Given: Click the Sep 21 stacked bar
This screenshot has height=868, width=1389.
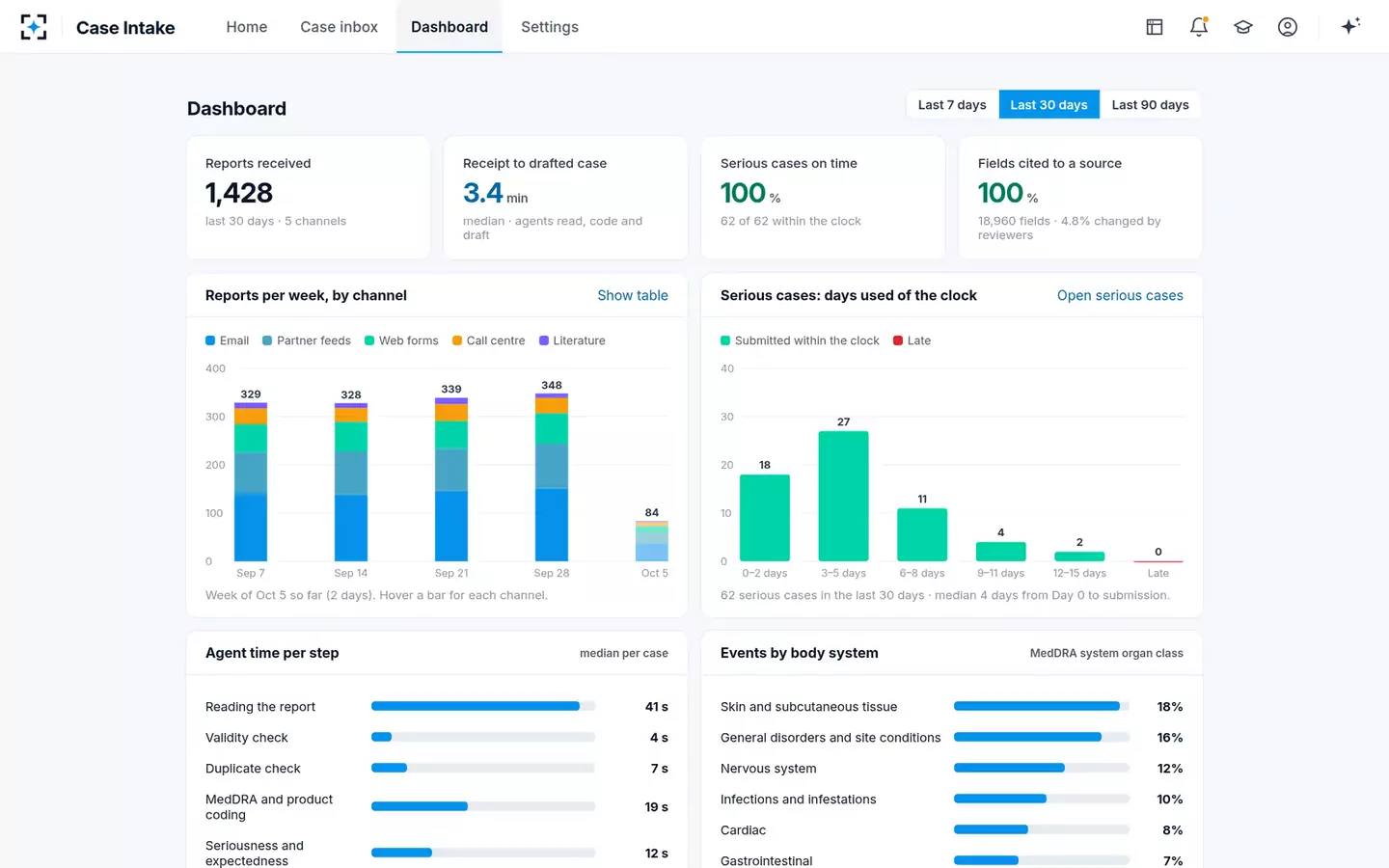Looking at the screenshot, I should [451, 479].
